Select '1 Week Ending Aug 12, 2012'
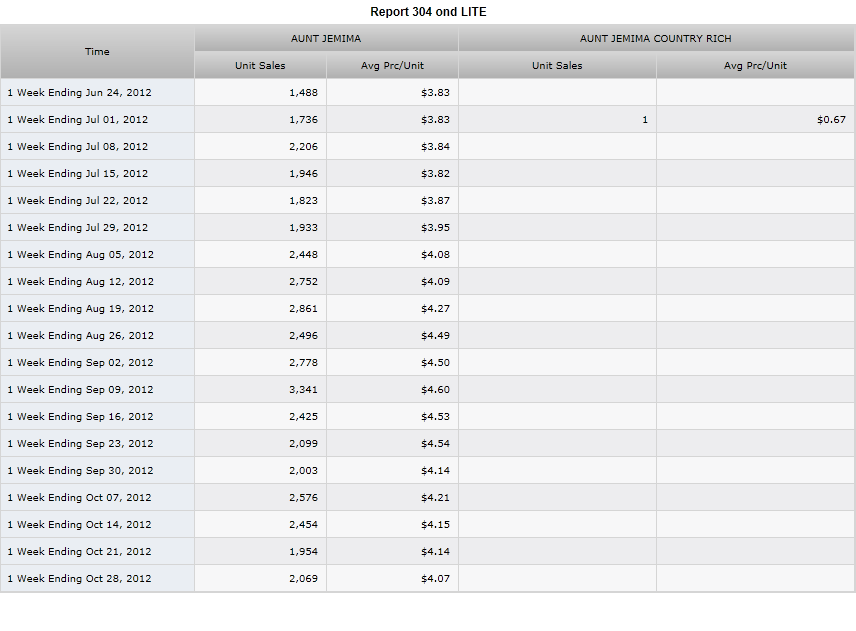This screenshot has width=856, height=631. 97,282
